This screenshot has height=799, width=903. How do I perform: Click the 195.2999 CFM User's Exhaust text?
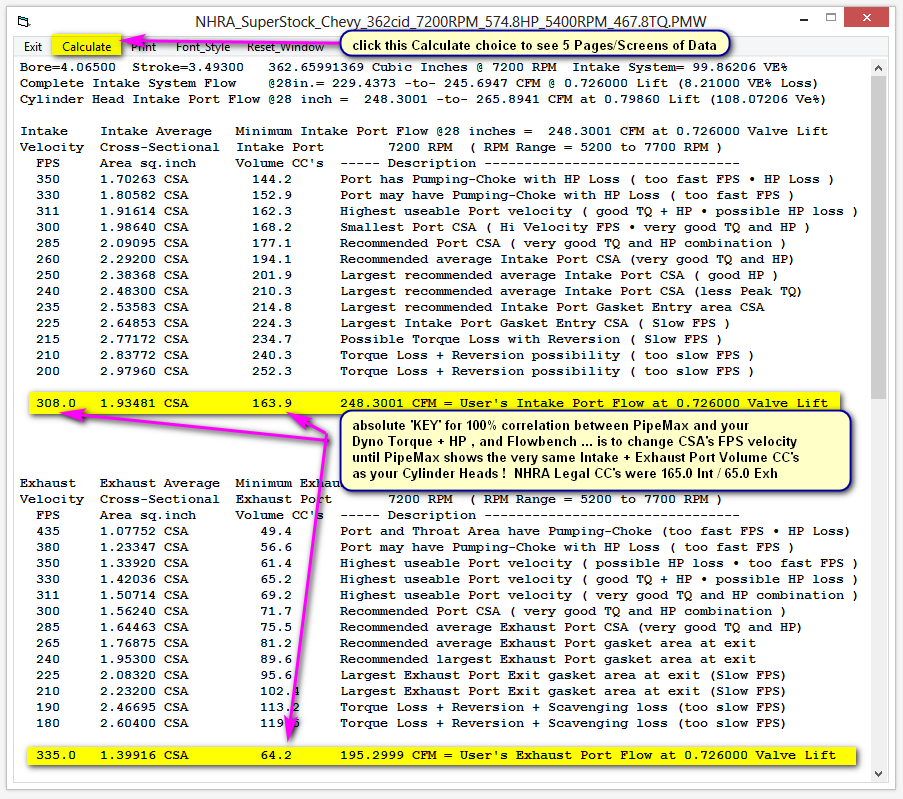click(587, 755)
